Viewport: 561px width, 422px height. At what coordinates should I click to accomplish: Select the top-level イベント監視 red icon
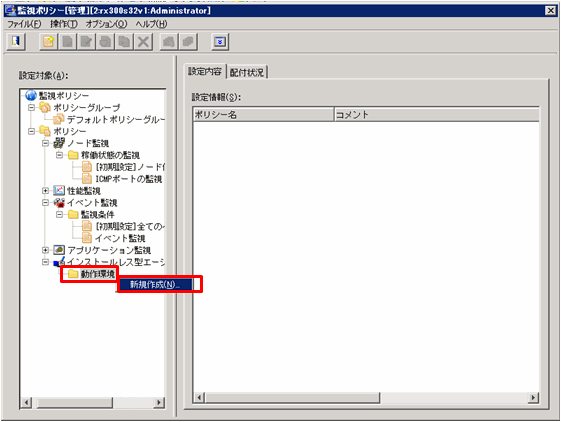click(x=59, y=202)
